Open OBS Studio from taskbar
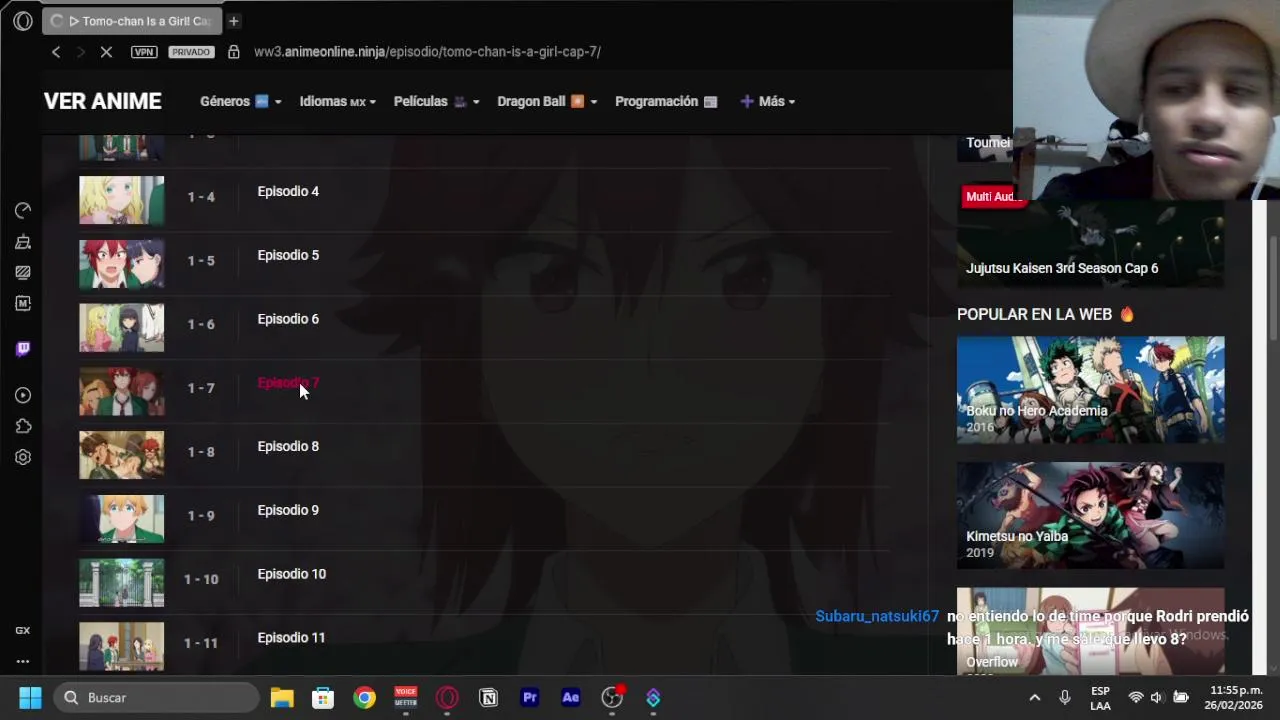The width and height of the screenshot is (1280, 720). (612, 697)
